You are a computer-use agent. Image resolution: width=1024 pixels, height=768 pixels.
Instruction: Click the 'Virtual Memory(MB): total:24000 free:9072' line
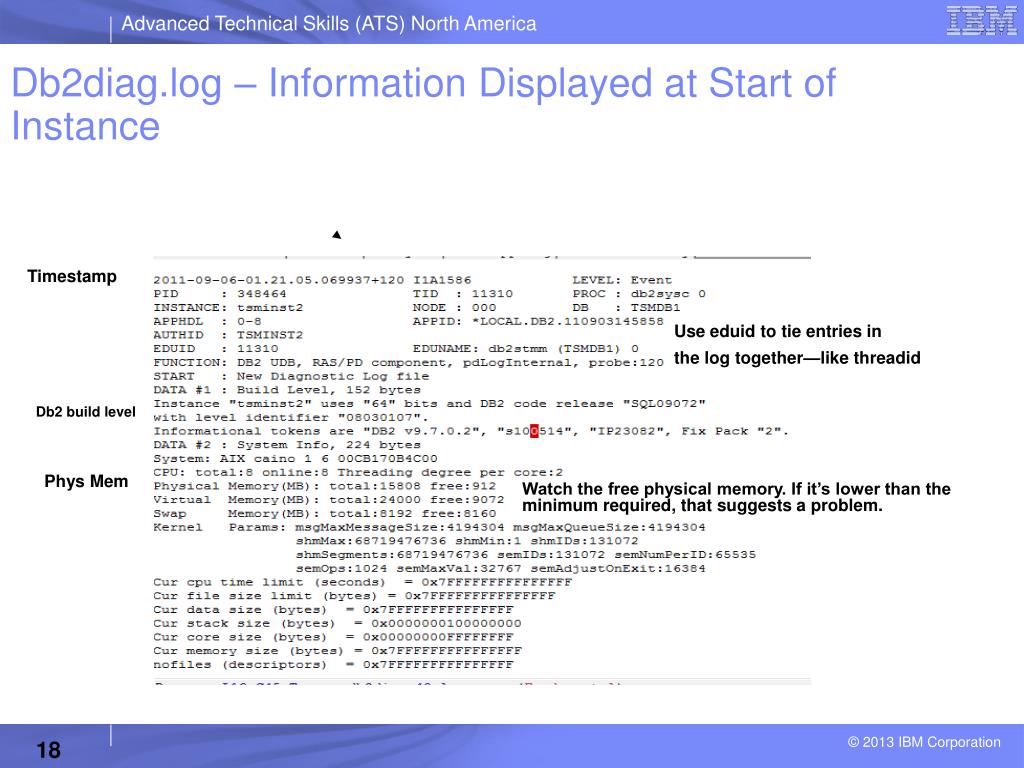pos(329,500)
